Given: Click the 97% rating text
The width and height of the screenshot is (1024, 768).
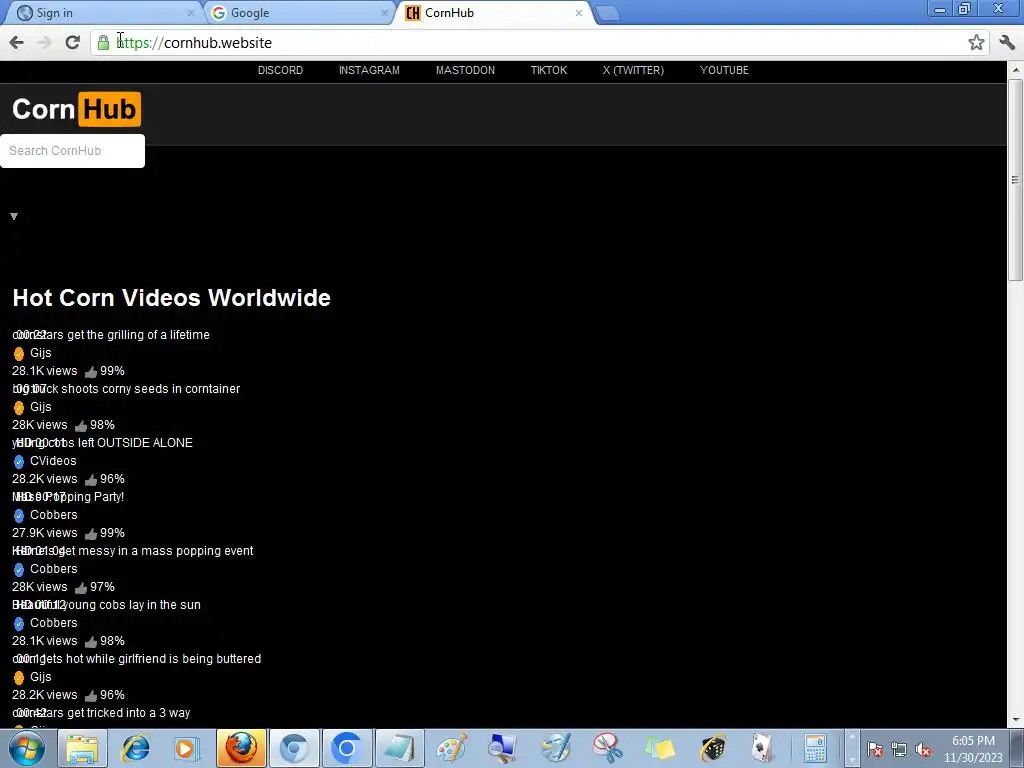Looking at the screenshot, I should coord(103,587).
